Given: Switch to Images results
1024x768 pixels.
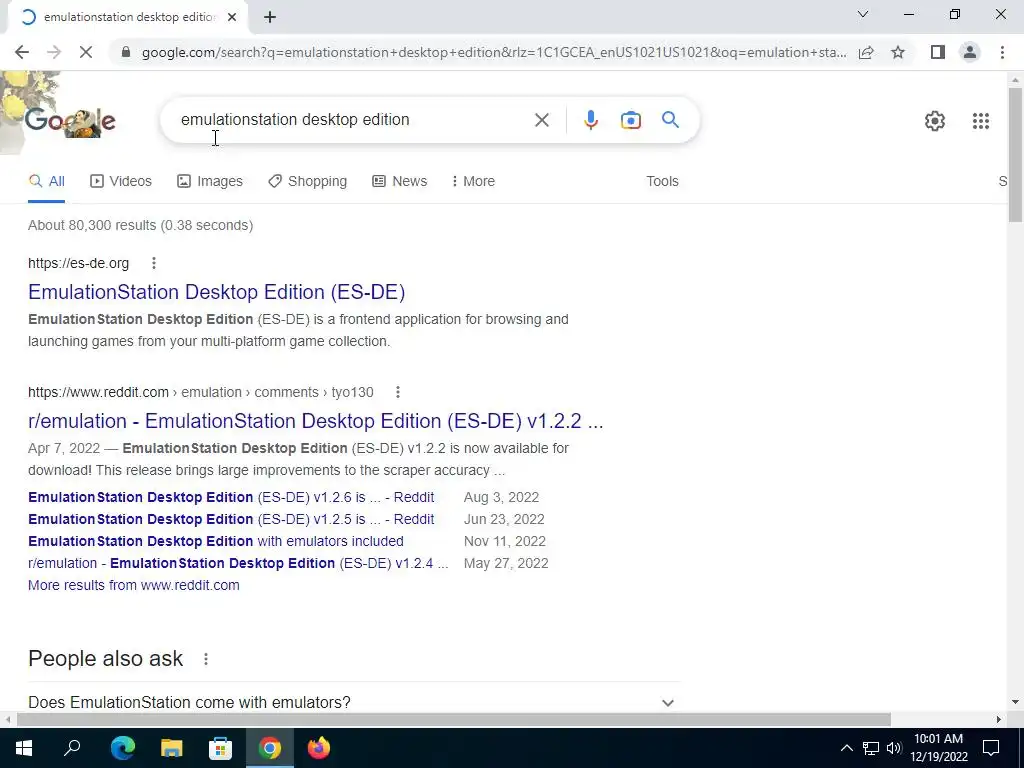Looking at the screenshot, I should [x=210, y=182].
